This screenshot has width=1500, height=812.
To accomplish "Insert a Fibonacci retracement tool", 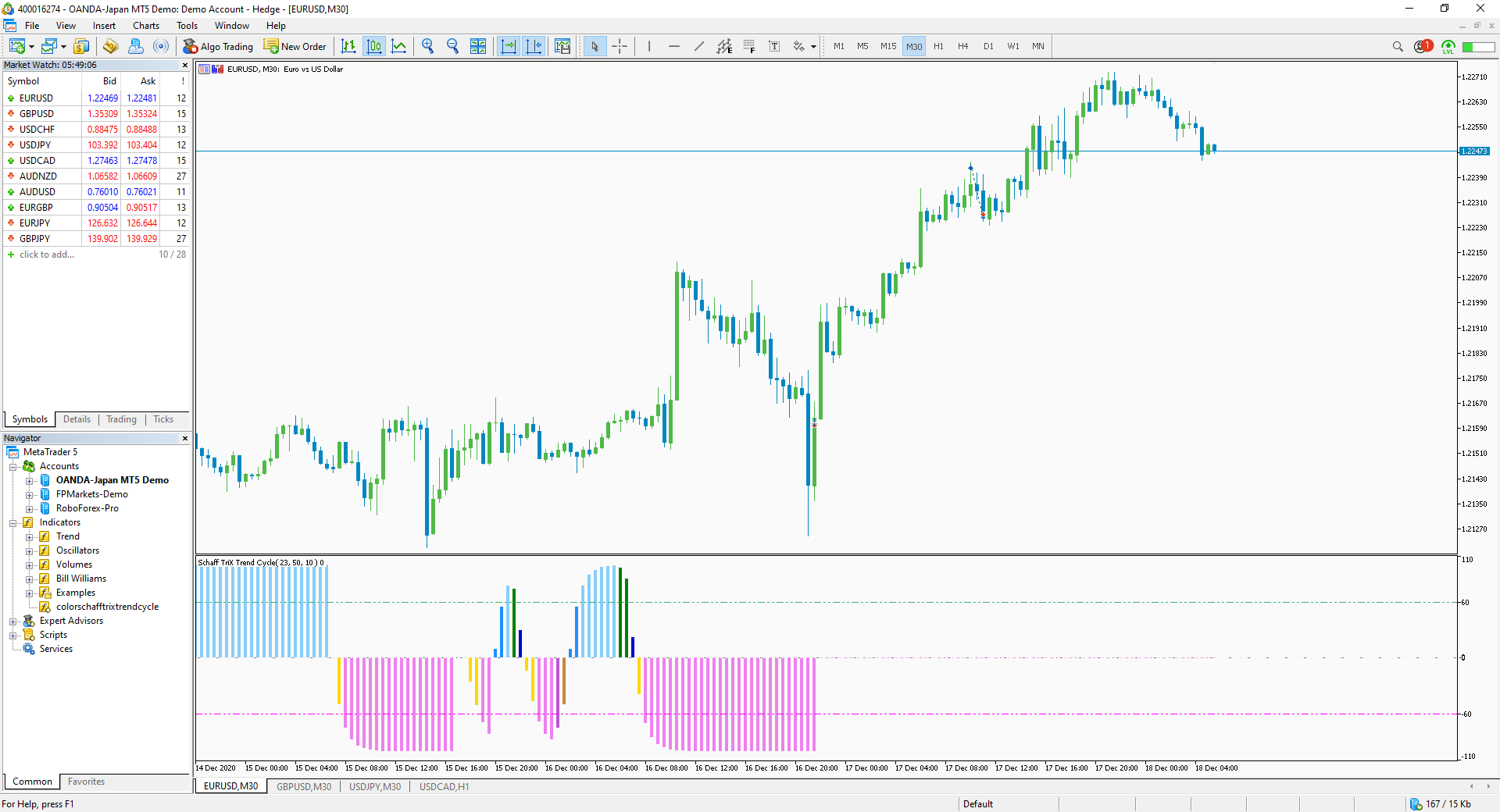I will [x=749, y=46].
